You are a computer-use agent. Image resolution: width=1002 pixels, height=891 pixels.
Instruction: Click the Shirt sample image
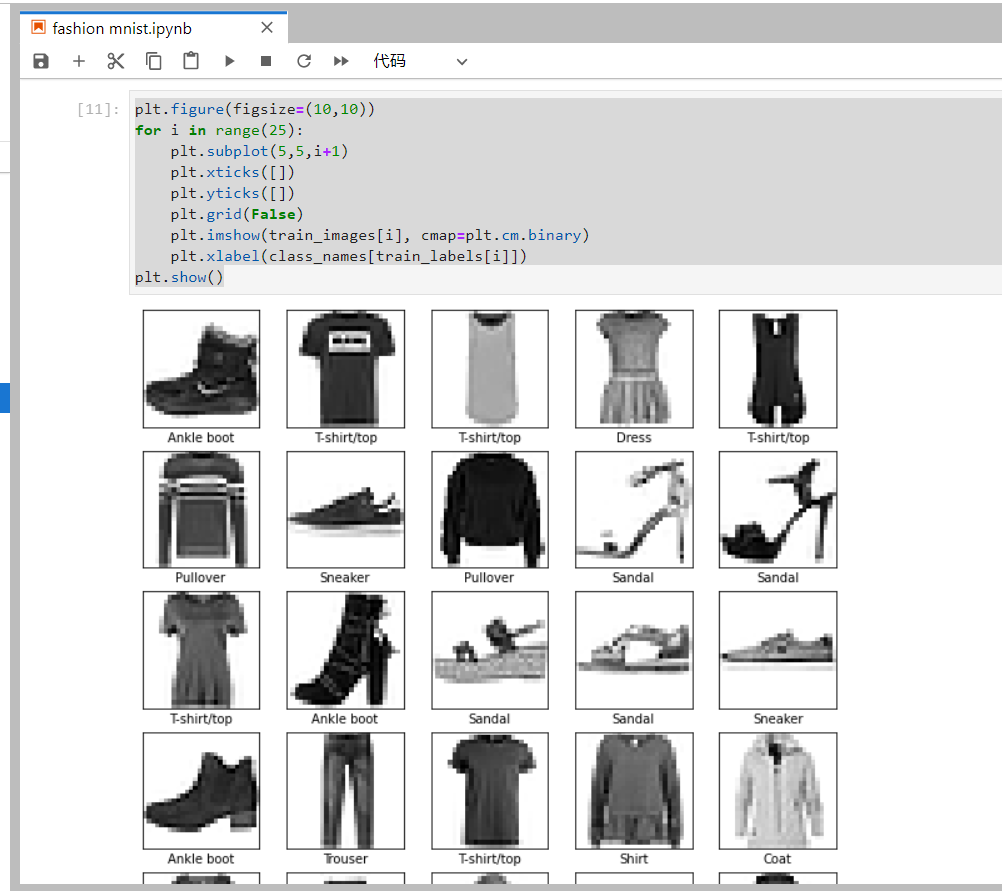634,790
